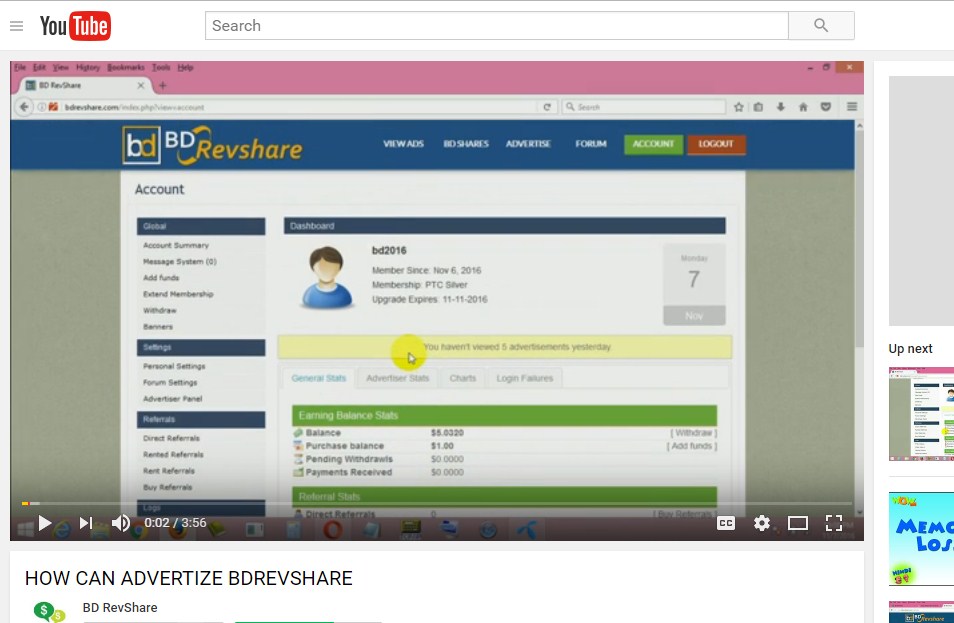Click the video title HOW CAN ADVERTIZE BDREVSHARE

click(x=189, y=579)
